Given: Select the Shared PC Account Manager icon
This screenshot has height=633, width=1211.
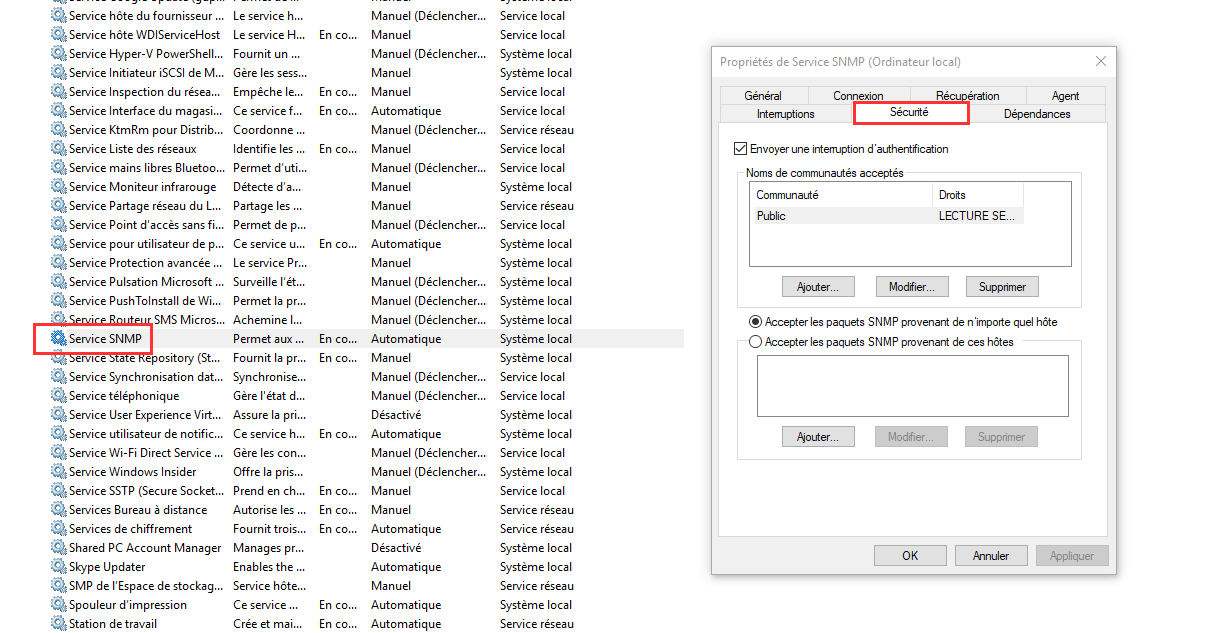Looking at the screenshot, I should [58, 548].
